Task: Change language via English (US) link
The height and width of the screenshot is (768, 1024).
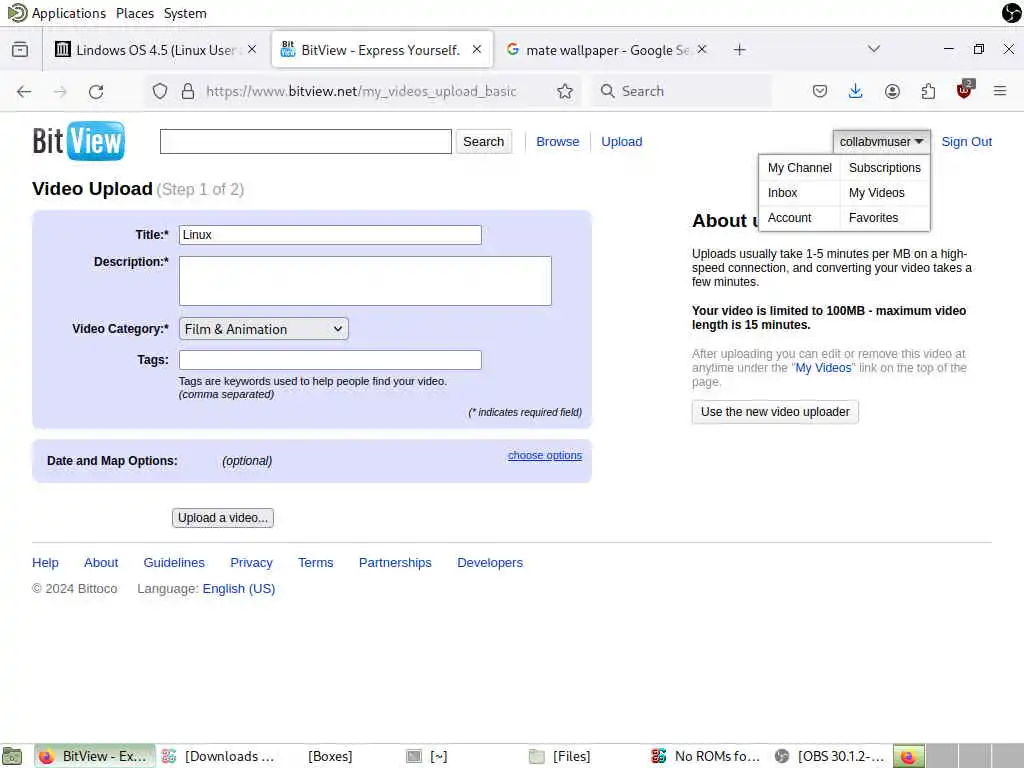Action: click(x=238, y=588)
